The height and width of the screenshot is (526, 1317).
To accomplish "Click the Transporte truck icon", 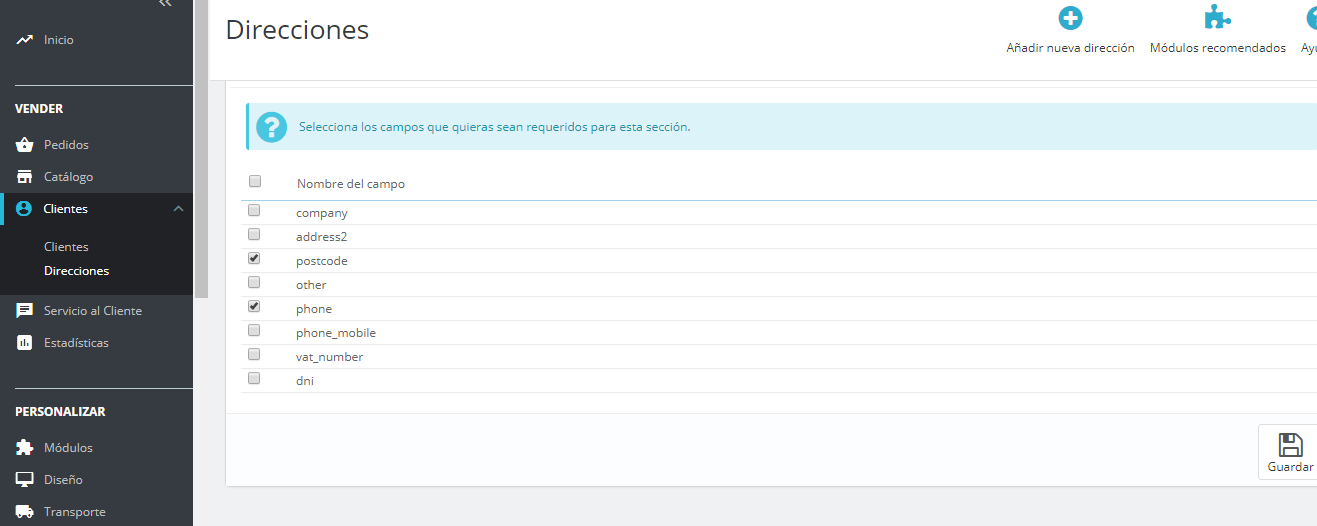I will click(25, 512).
